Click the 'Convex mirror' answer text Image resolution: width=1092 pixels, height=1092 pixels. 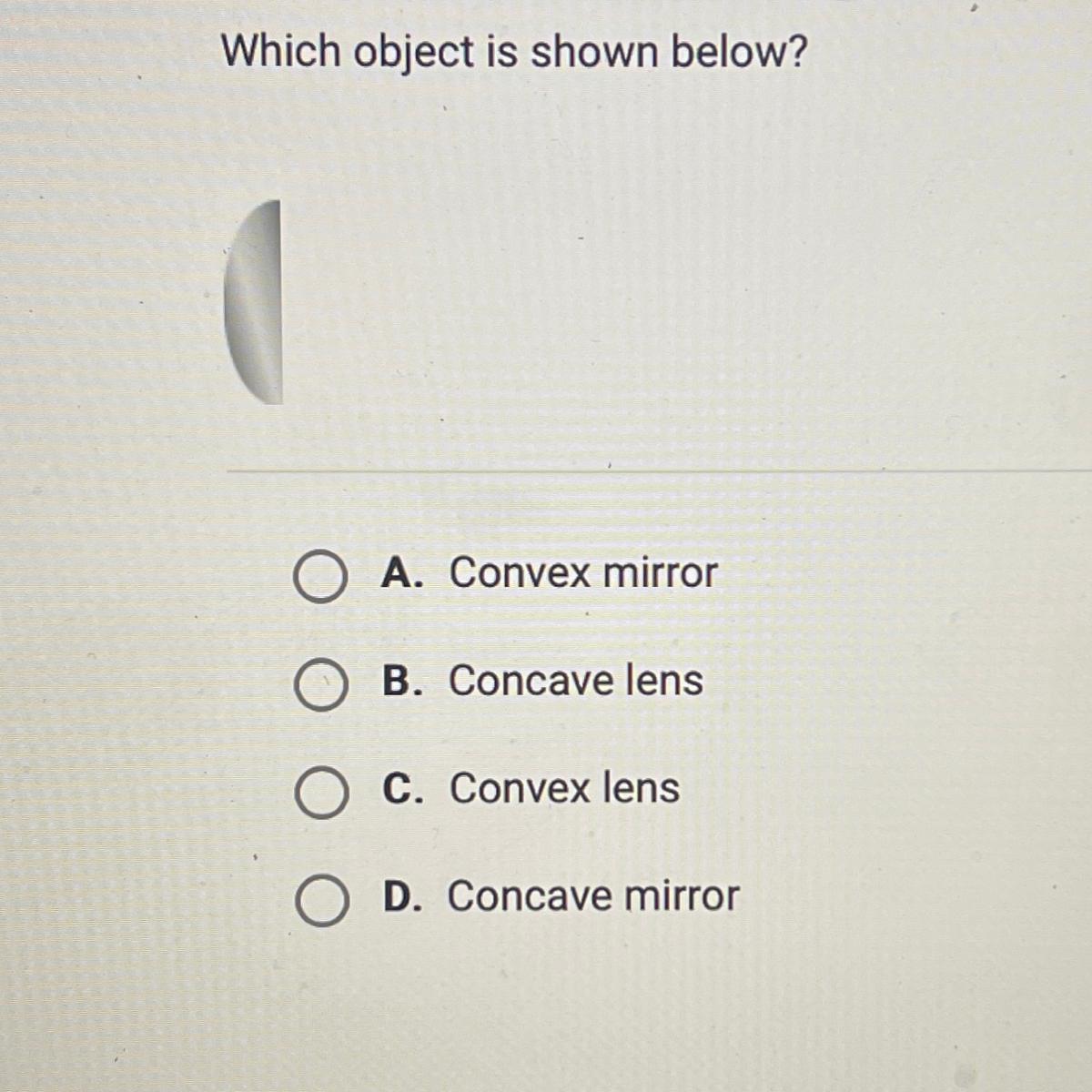[583, 573]
